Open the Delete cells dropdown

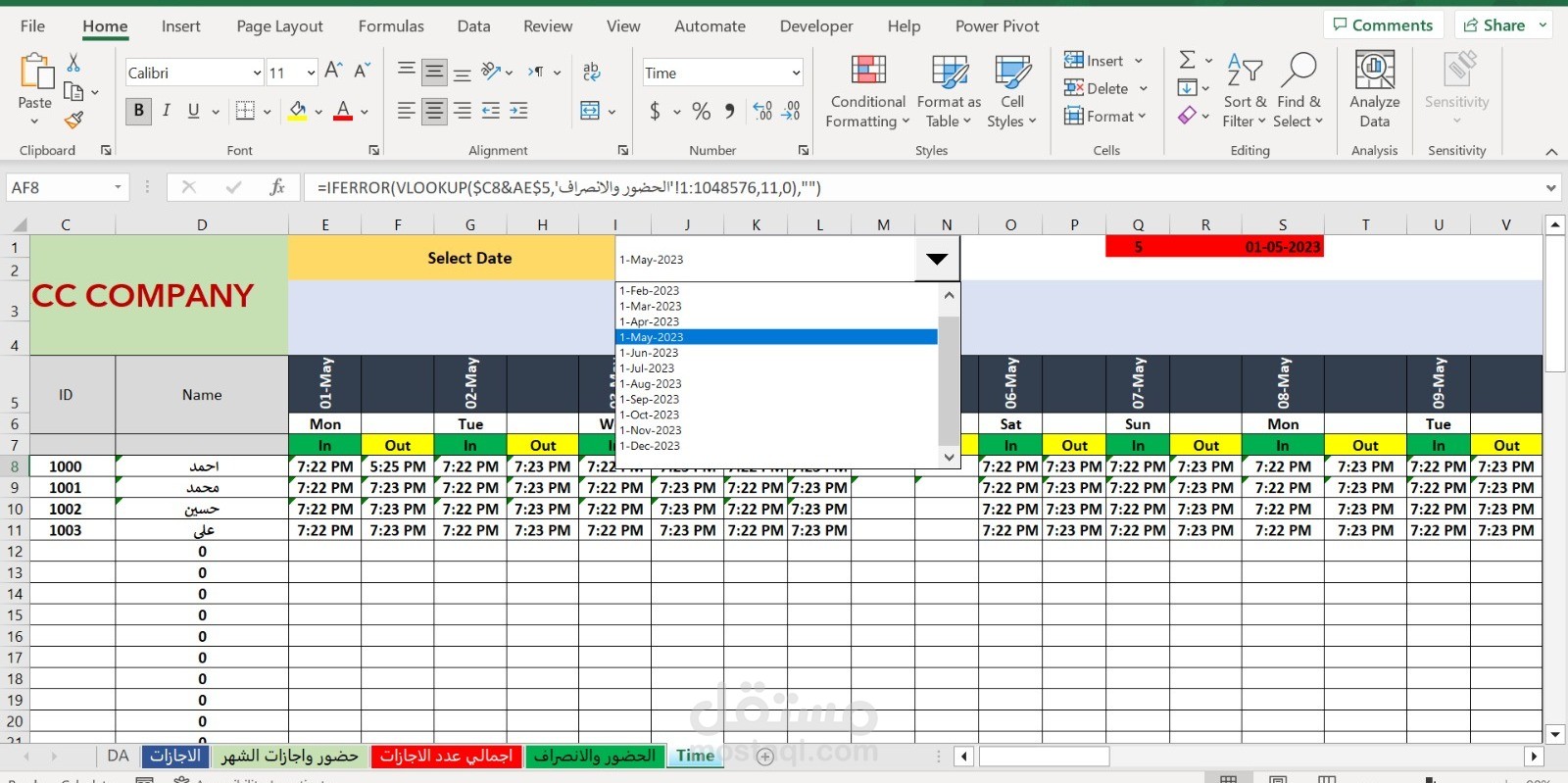coord(1143,88)
